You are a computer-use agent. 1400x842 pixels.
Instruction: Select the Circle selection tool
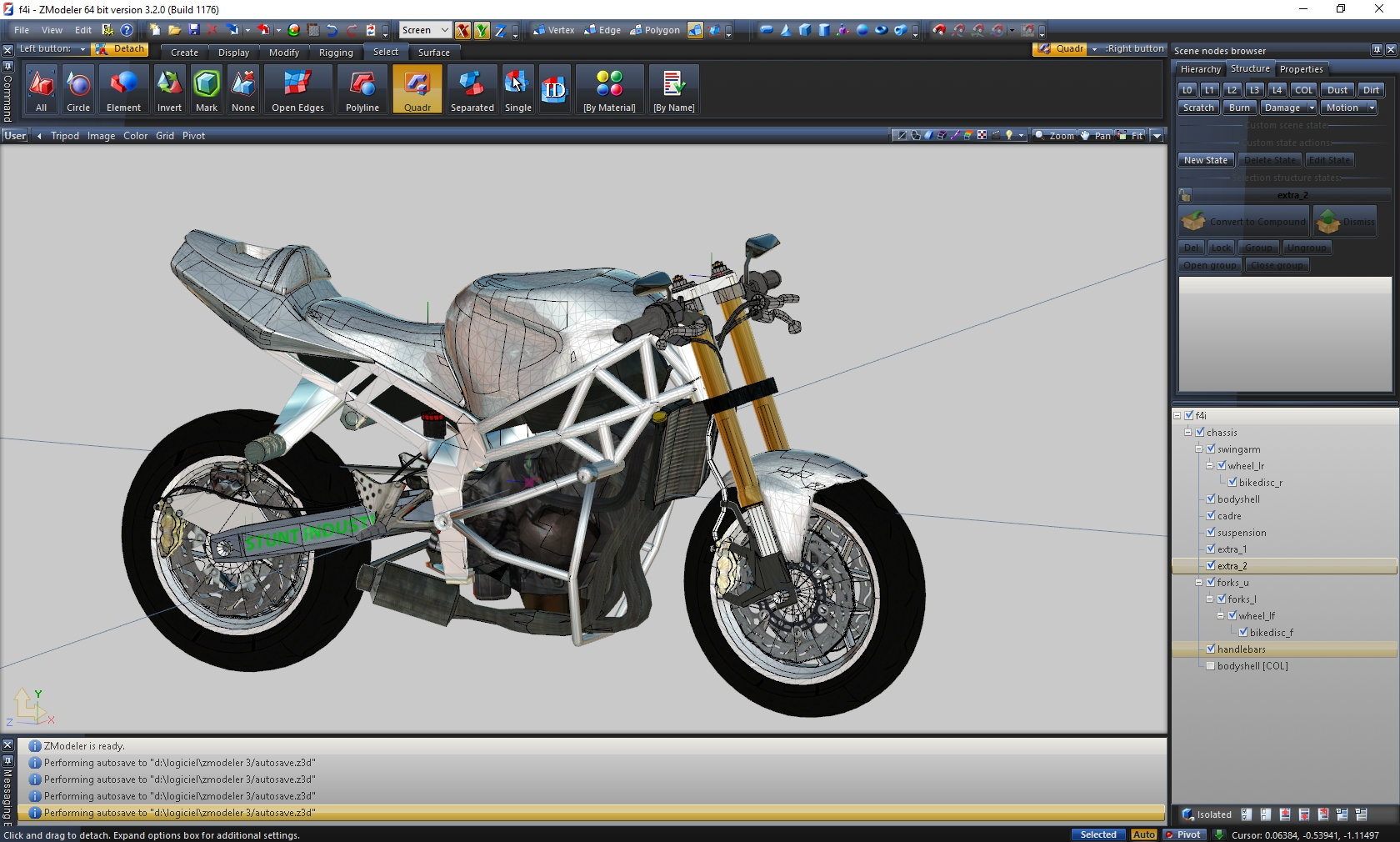pyautogui.click(x=78, y=89)
